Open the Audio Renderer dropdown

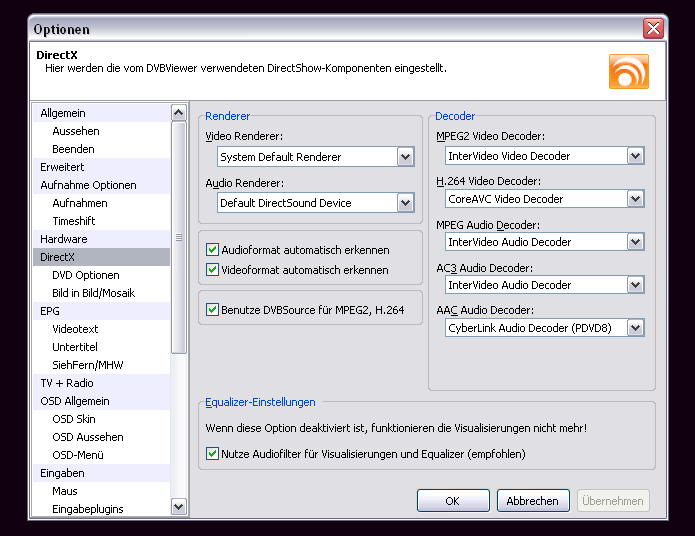405,203
